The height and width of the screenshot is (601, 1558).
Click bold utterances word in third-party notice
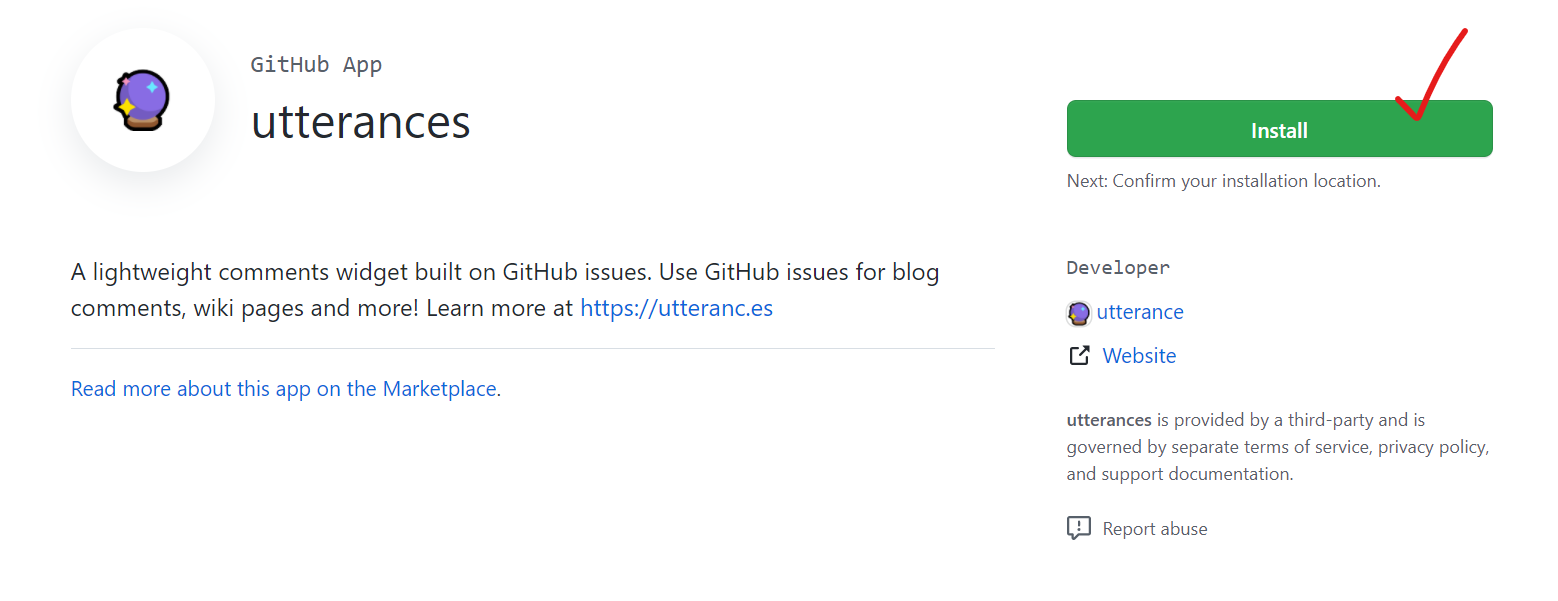point(1109,420)
